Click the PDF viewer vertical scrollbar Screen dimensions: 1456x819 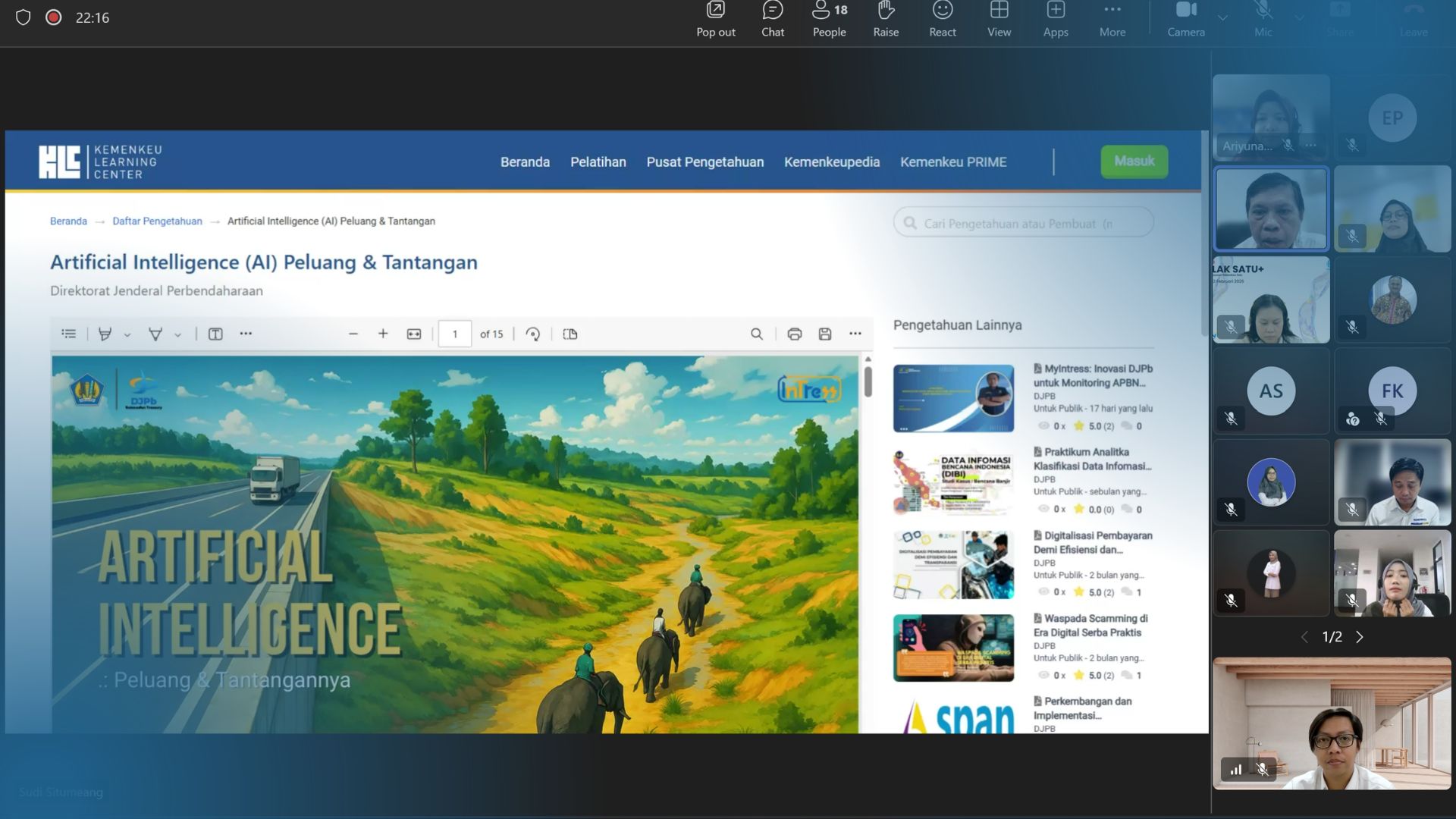click(x=868, y=381)
